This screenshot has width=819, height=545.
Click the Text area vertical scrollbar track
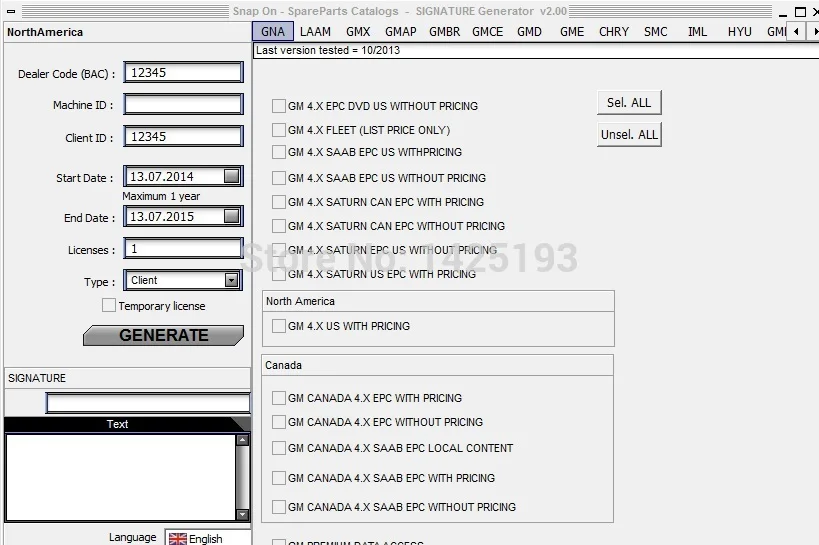(x=242, y=477)
